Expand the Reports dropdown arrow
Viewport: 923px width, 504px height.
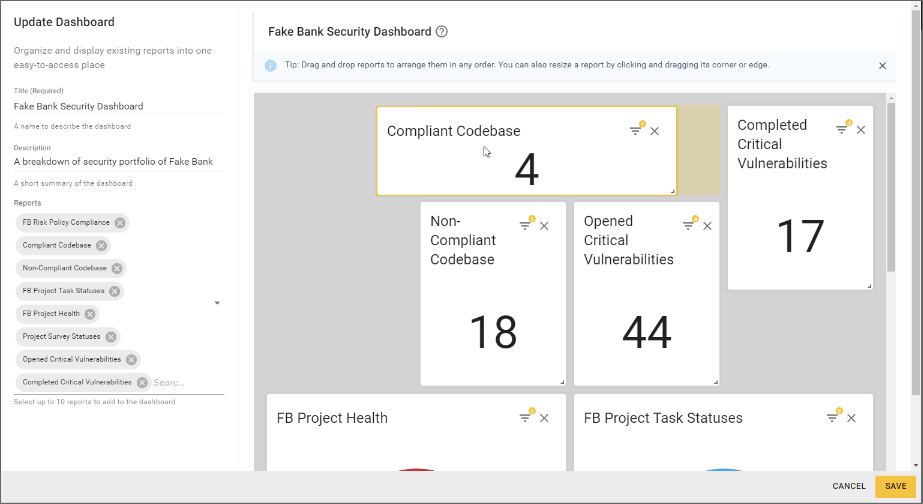click(x=217, y=303)
